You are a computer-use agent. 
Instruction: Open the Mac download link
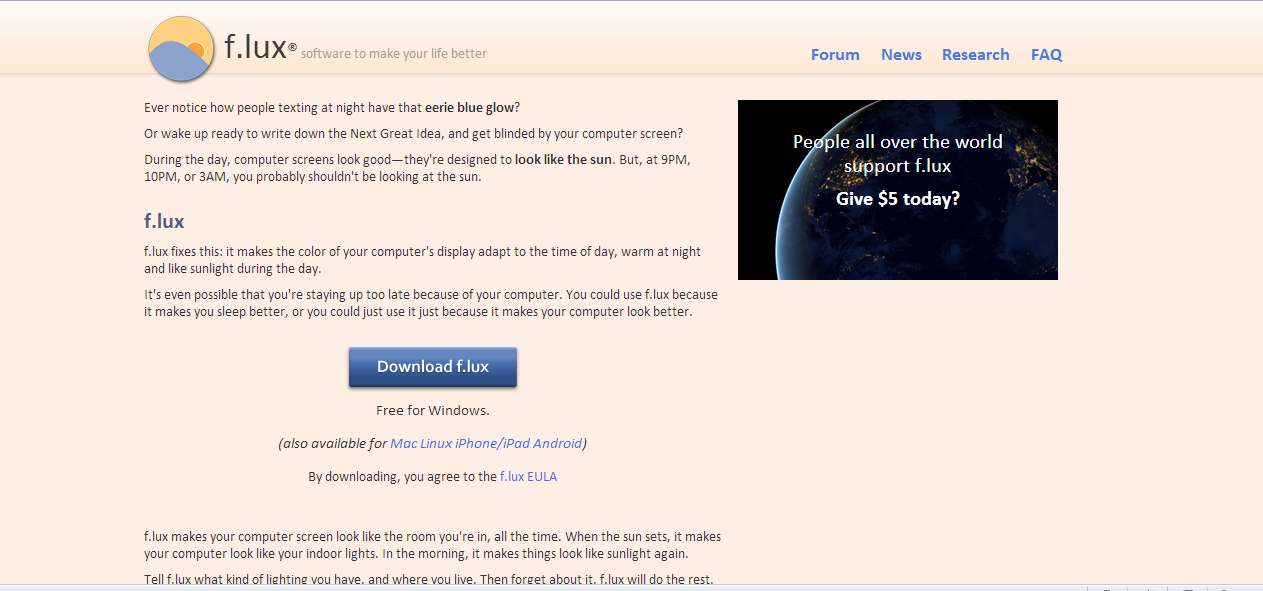point(403,443)
